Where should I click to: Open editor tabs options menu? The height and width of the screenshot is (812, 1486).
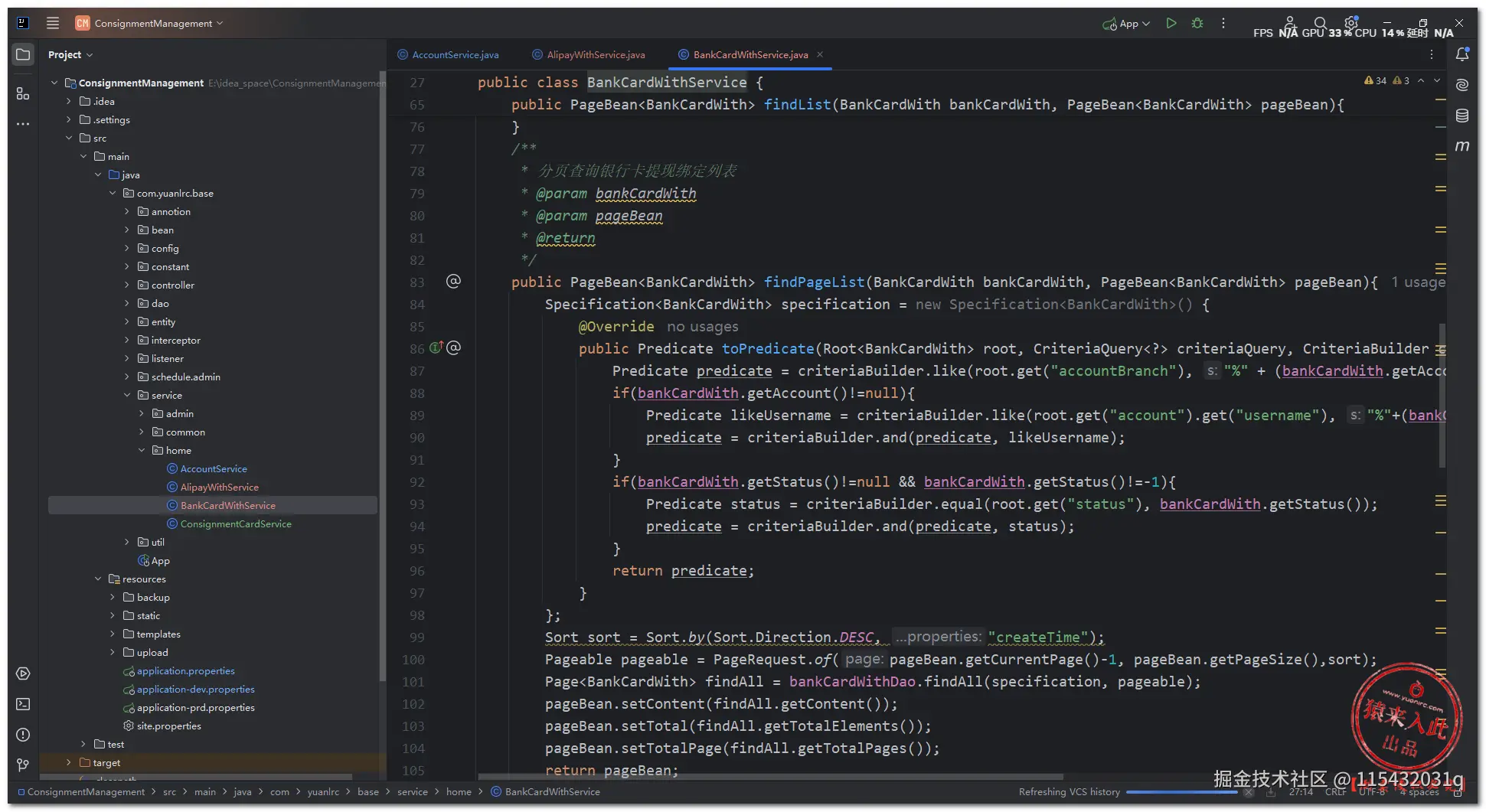click(x=1432, y=54)
